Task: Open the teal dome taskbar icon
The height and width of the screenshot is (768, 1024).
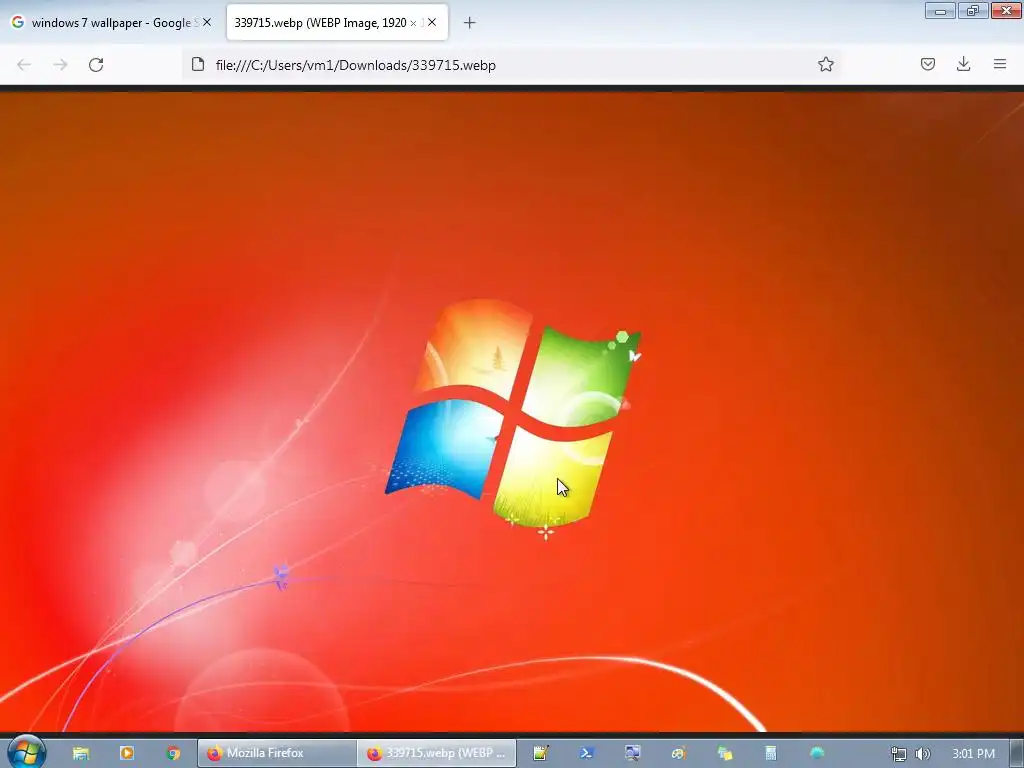Action: point(817,753)
